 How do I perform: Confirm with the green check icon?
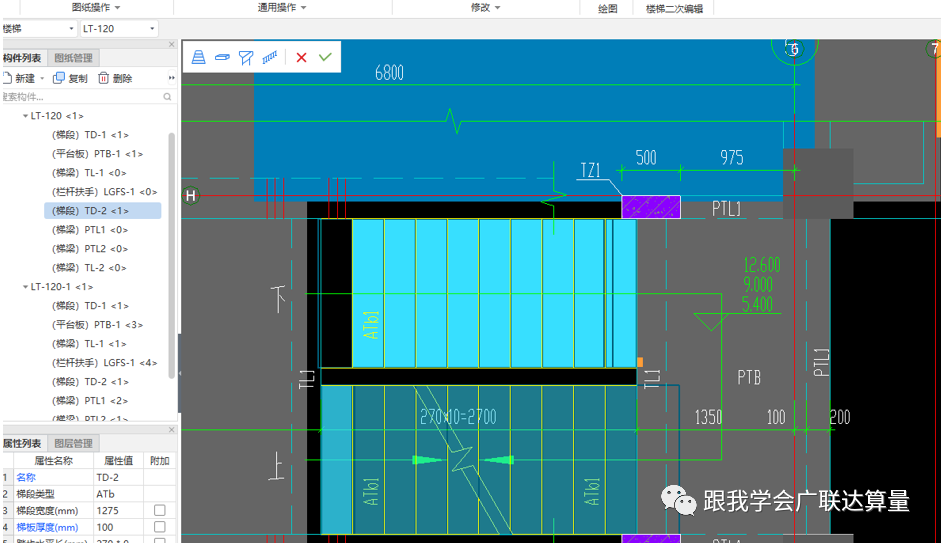pyautogui.click(x=325, y=57)
